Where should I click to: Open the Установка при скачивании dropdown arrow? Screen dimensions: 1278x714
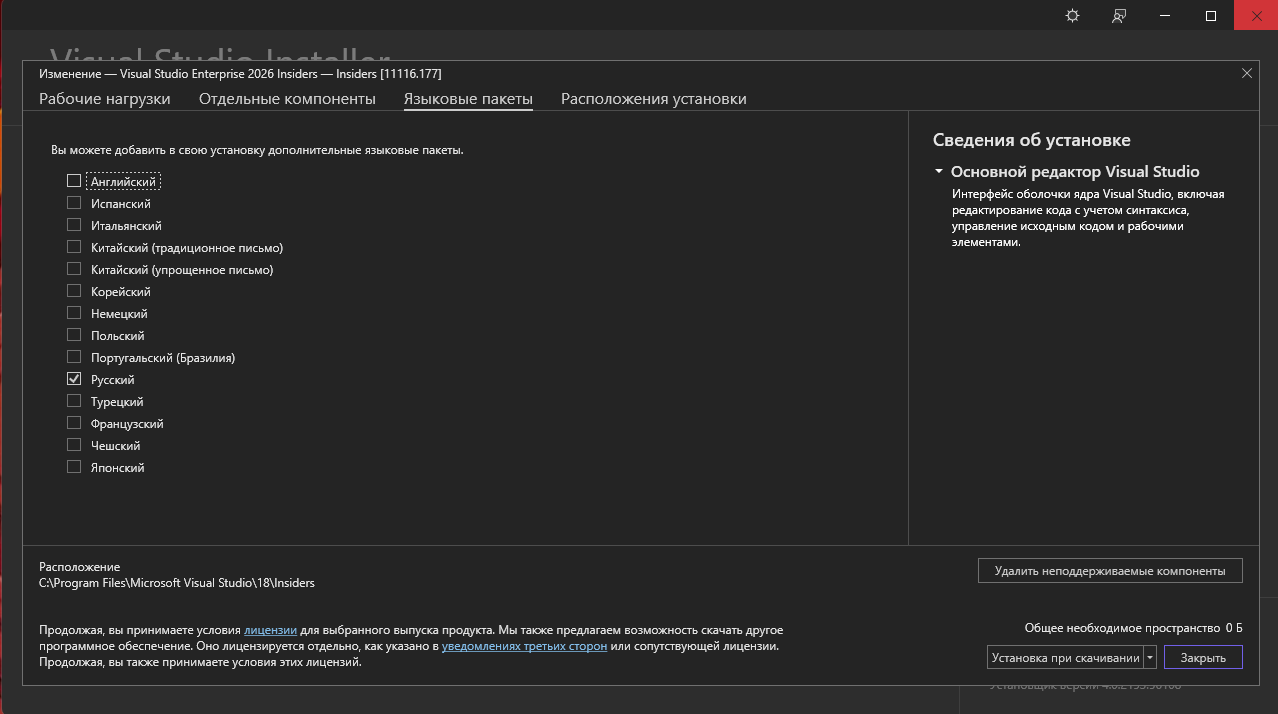coord(1150,657)
